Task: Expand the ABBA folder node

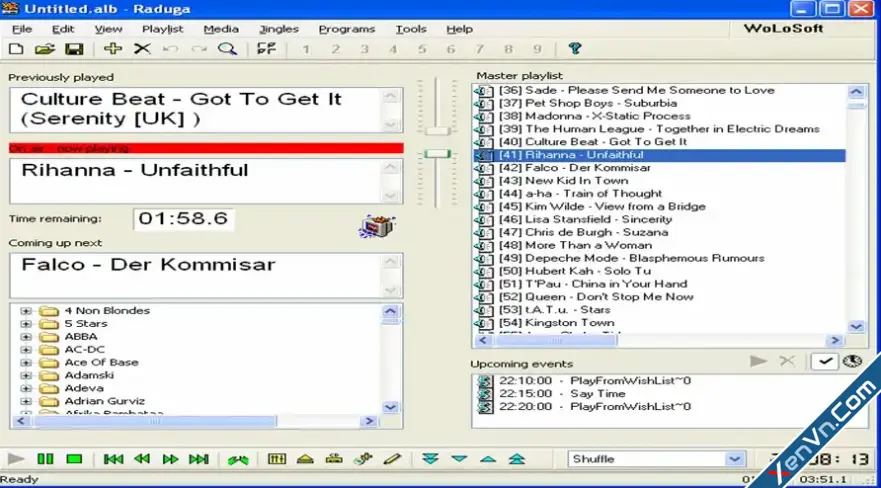Action: pos(26,336)
